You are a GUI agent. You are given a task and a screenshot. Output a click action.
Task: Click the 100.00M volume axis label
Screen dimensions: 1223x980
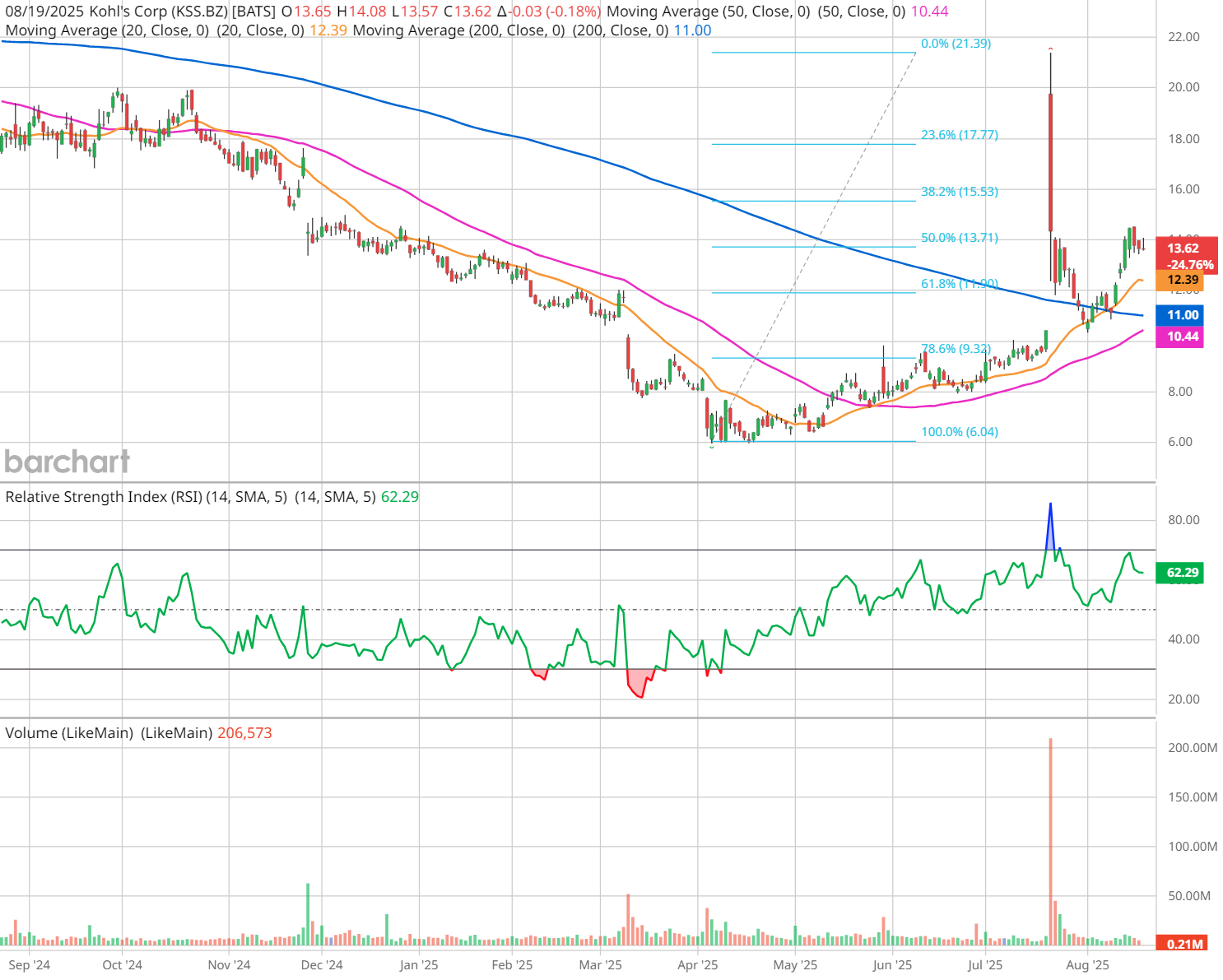click(1193, 847)
